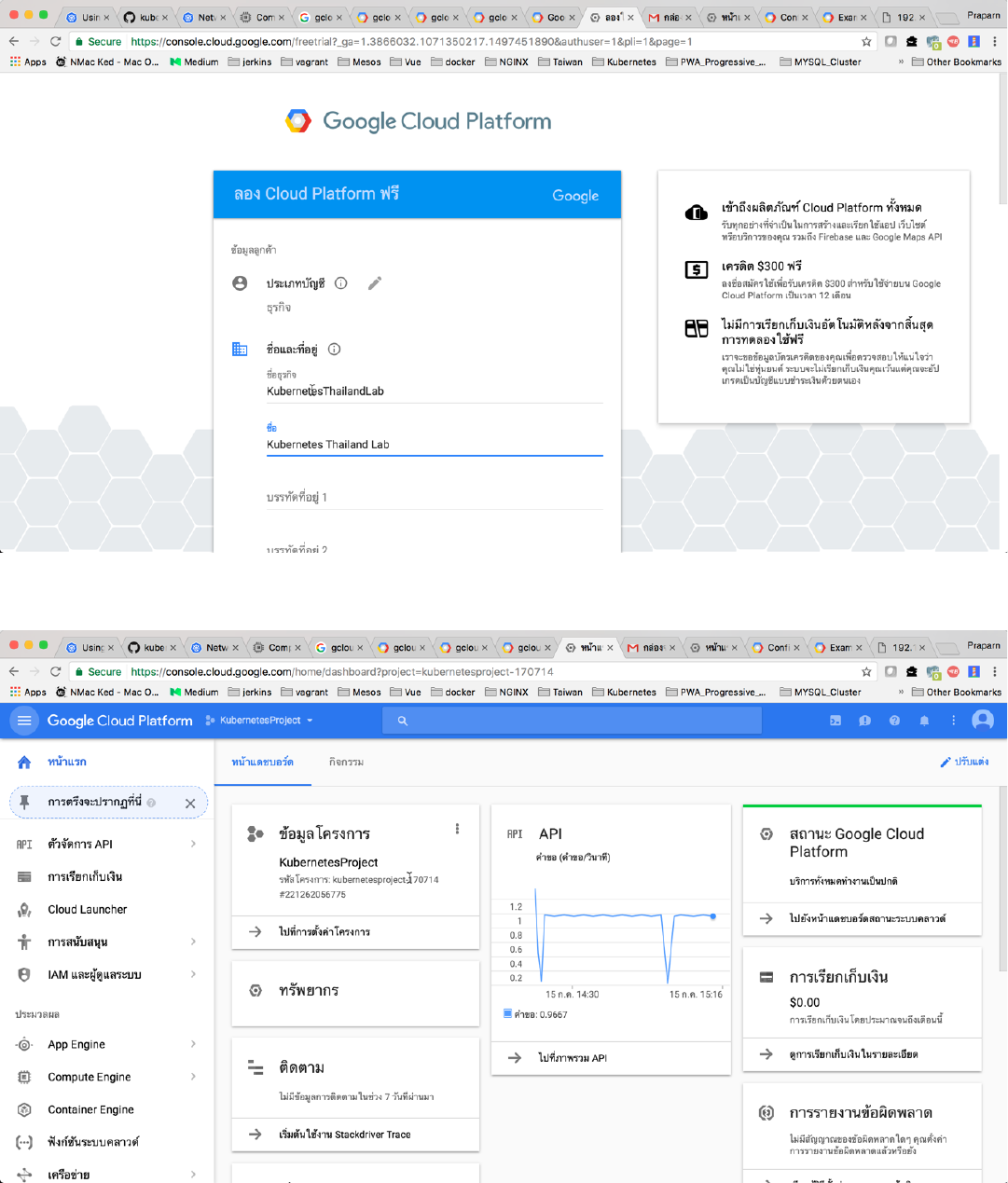Open the help question mark icon in dashboard header
This screenshot has width=1008, height=1183.
pyautogui.click(x=894, y=721)
